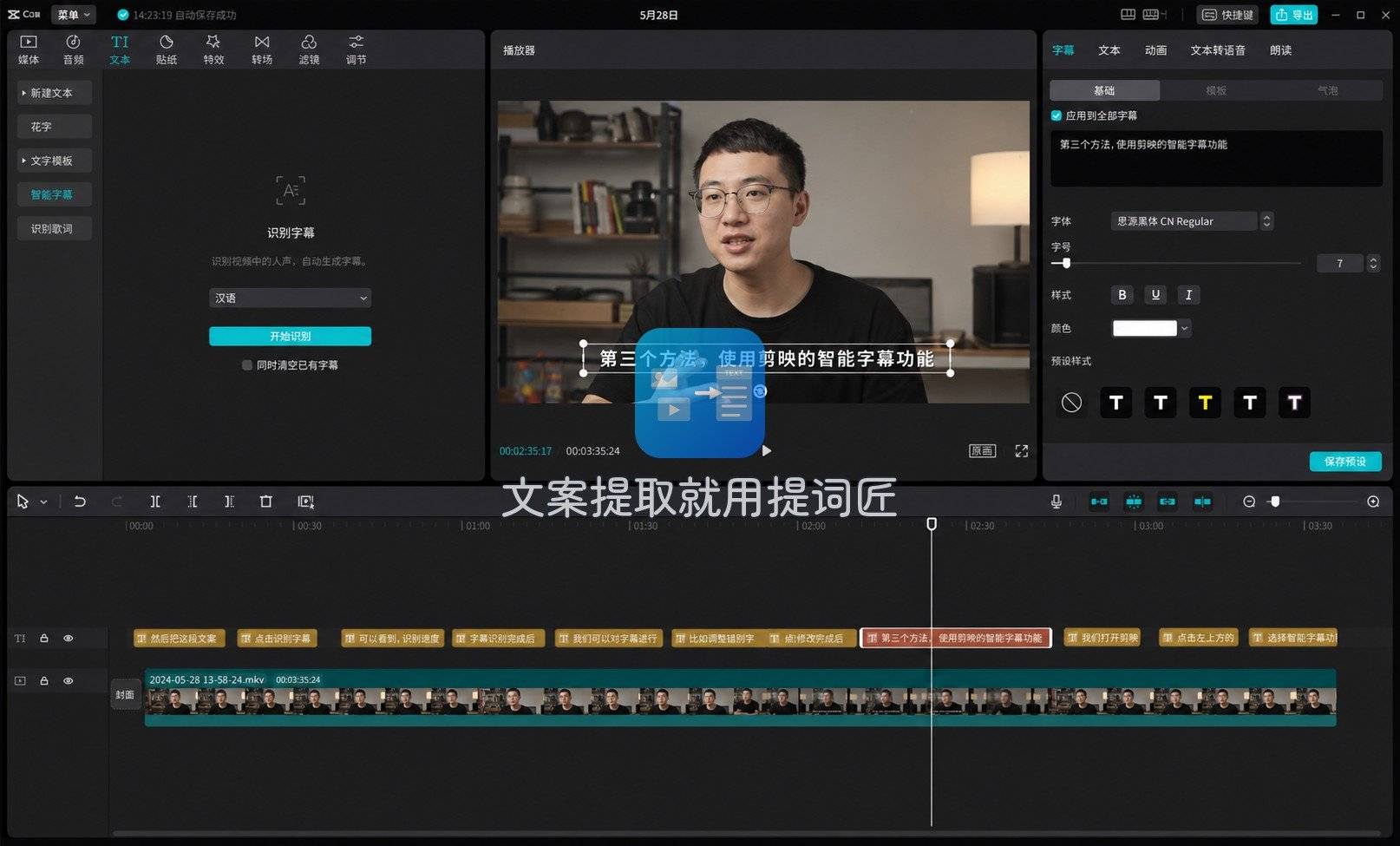1400x846 pixels.
Task: Click the trim right tool icon
Action: click(229, 502)
